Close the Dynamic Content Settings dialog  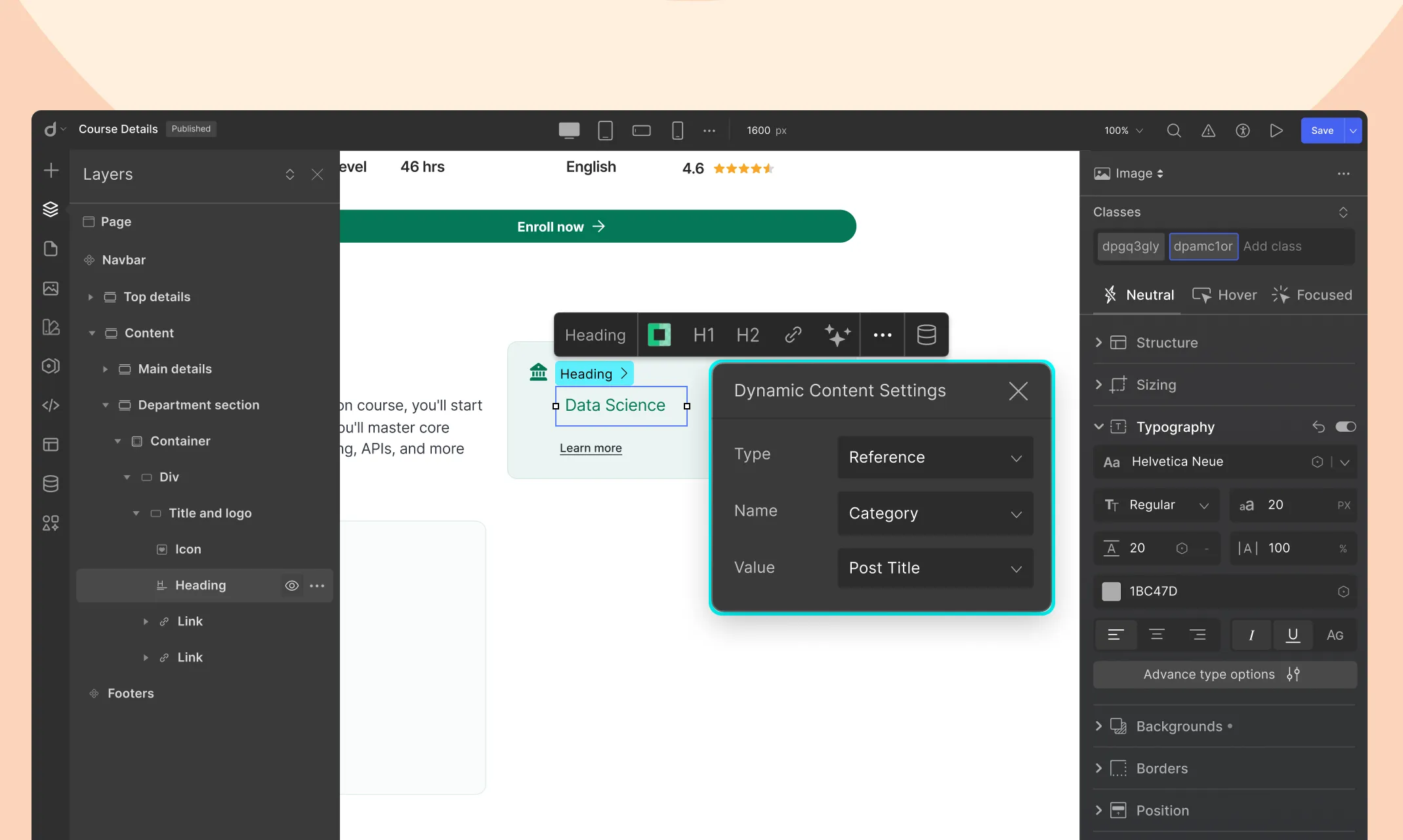(x=1018, y=391)
